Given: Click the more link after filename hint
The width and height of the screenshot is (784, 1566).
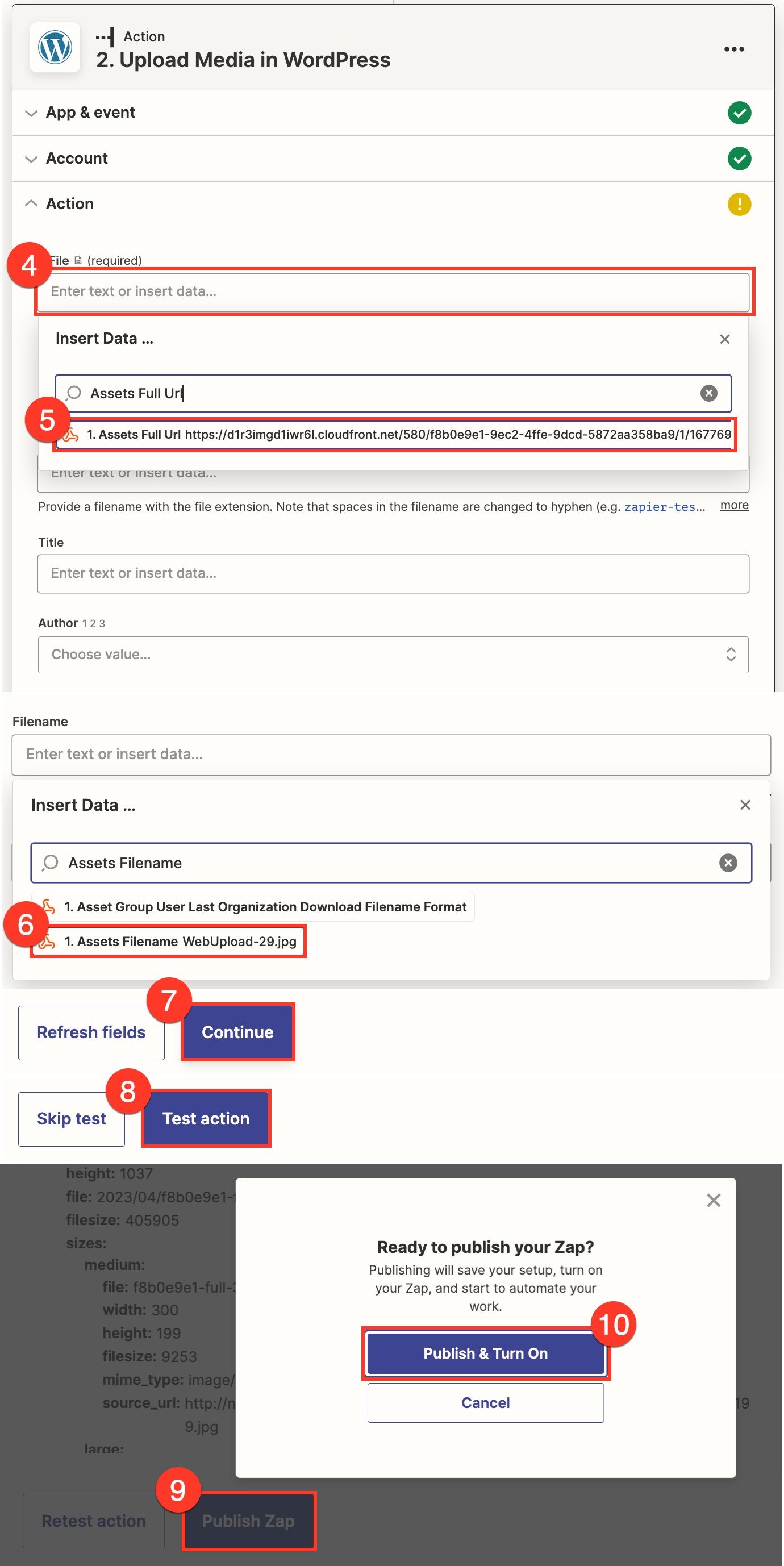Looking at the screenshot, I should point(733,505).
